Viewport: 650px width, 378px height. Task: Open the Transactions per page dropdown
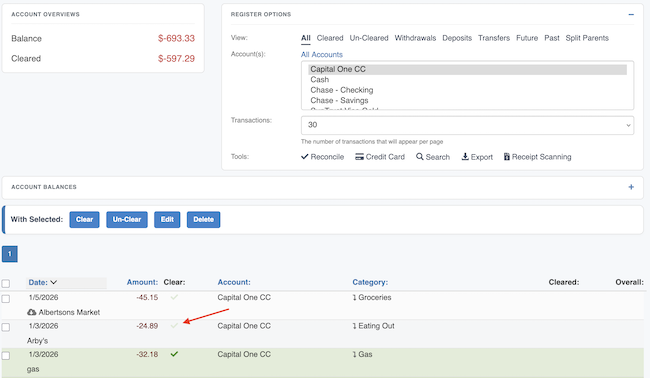(467, 125)
